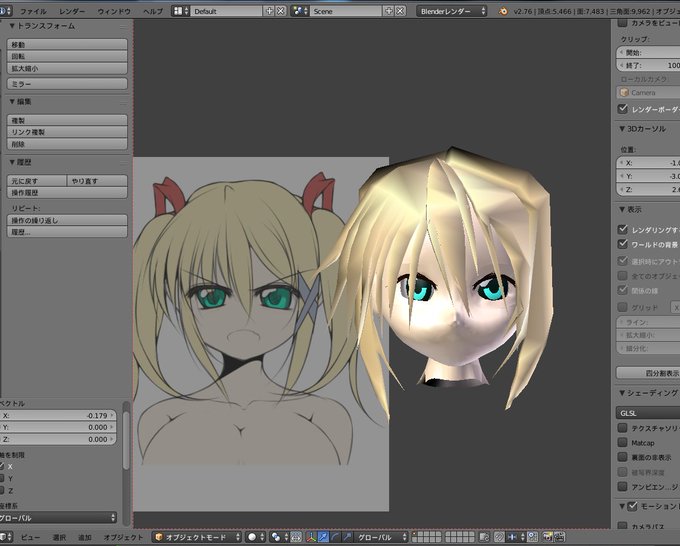Click the clip end (終了) value field
The image size is (680, 546).
(x=648, y=65)
